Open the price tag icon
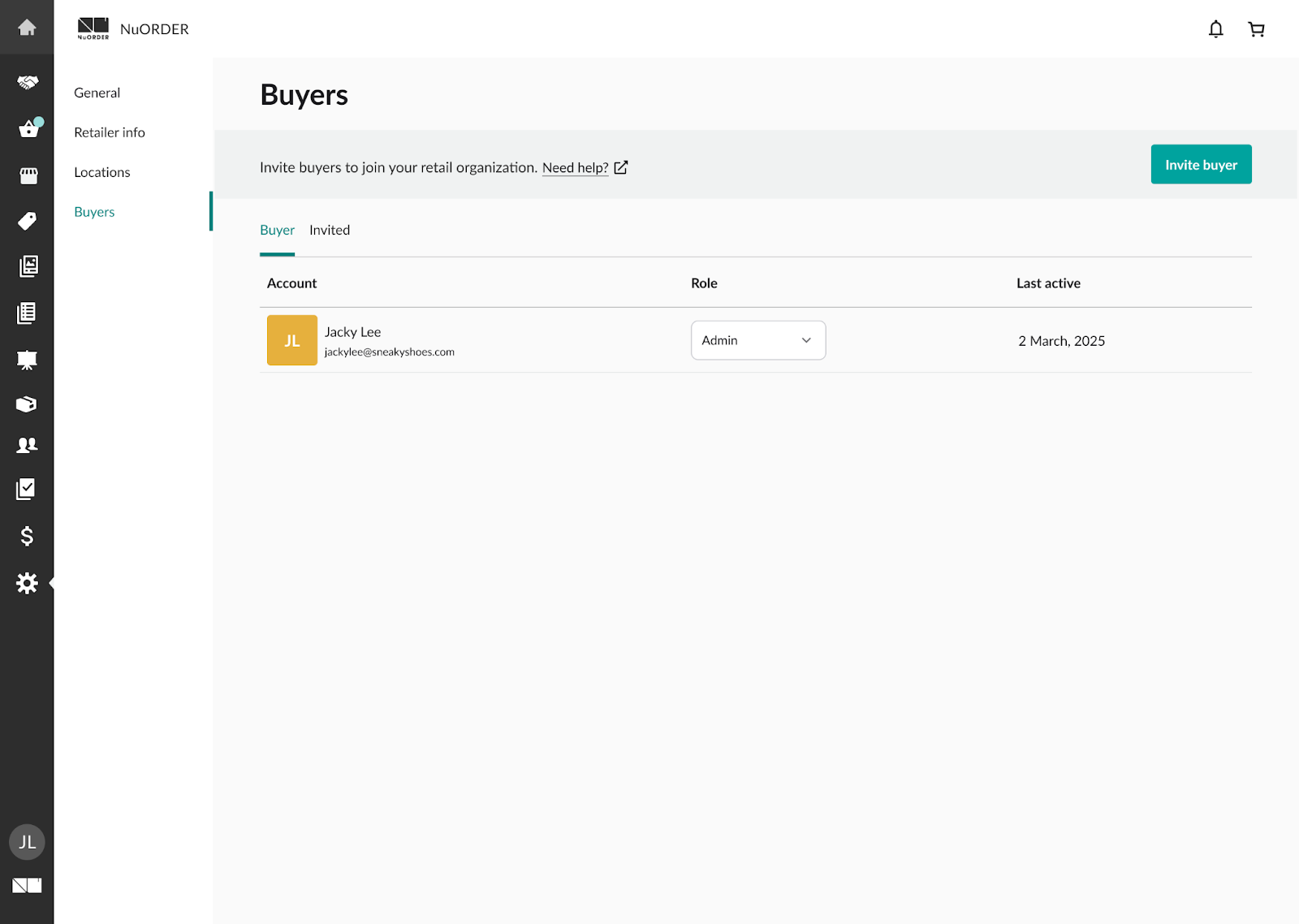 (x=27, y=221)
